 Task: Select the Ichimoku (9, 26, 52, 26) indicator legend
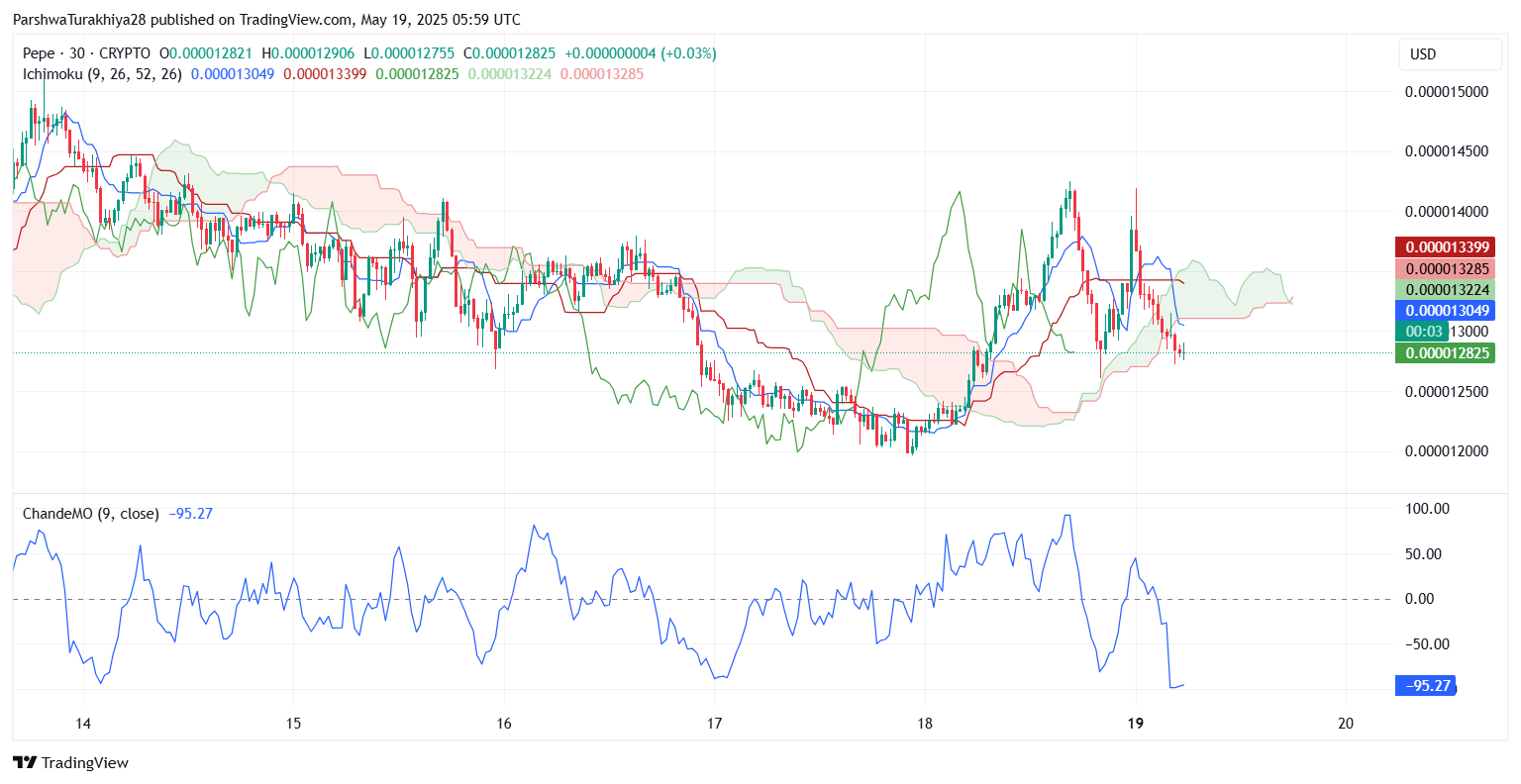point(103,74)
